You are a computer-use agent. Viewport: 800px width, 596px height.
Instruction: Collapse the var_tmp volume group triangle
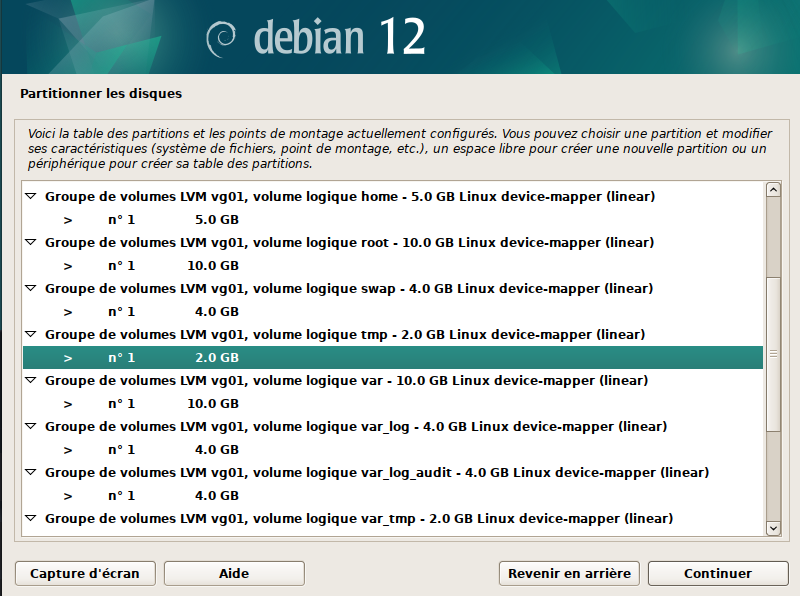pyautogui.click(x=30, y=519)
